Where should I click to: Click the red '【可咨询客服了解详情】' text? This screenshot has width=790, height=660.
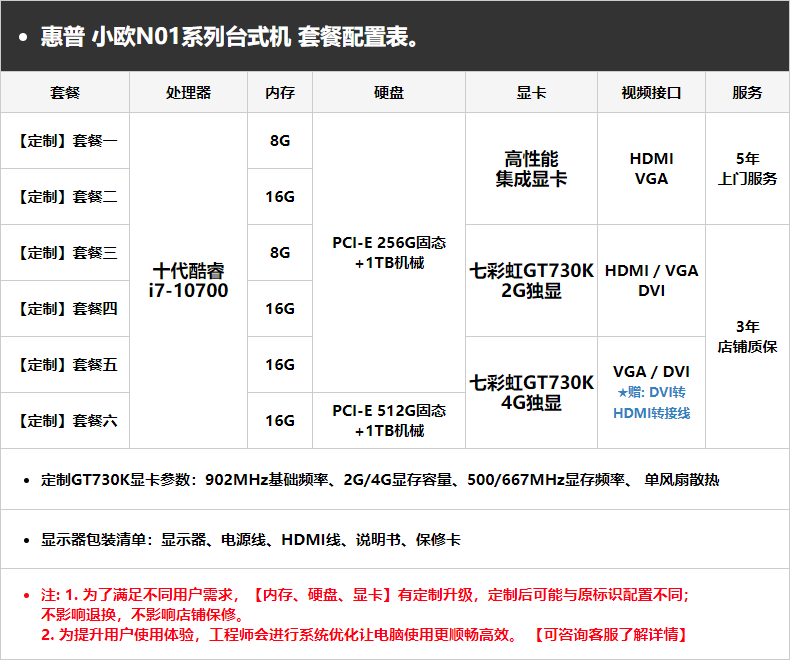(x=611, y=634)
